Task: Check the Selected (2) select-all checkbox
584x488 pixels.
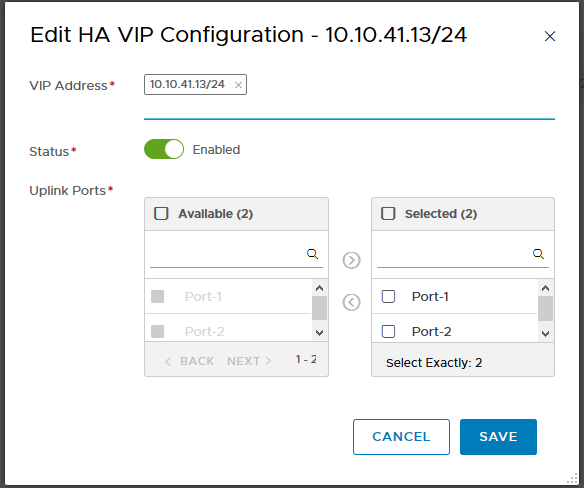Action: 388,213
